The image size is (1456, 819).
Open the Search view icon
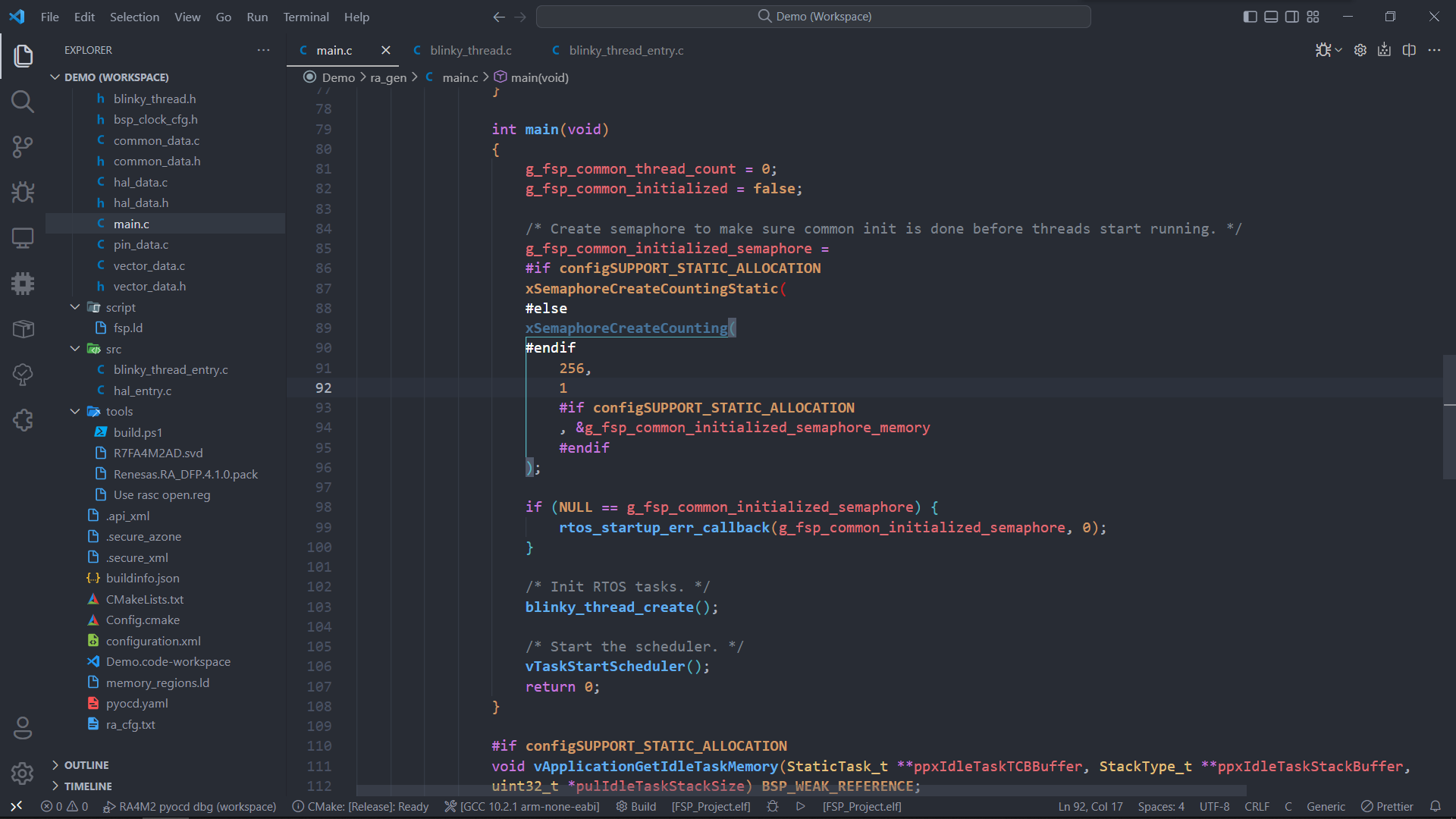tap(23, 101)
